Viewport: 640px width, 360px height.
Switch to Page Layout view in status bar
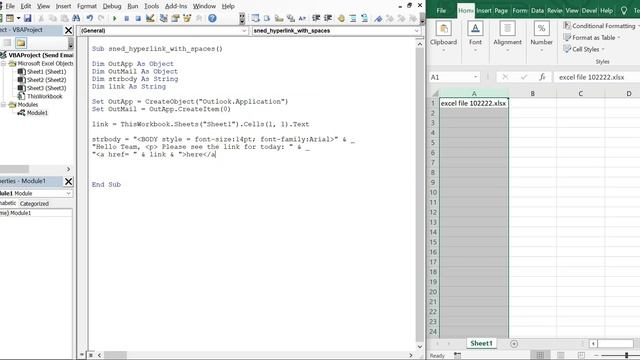coord(561,355)
